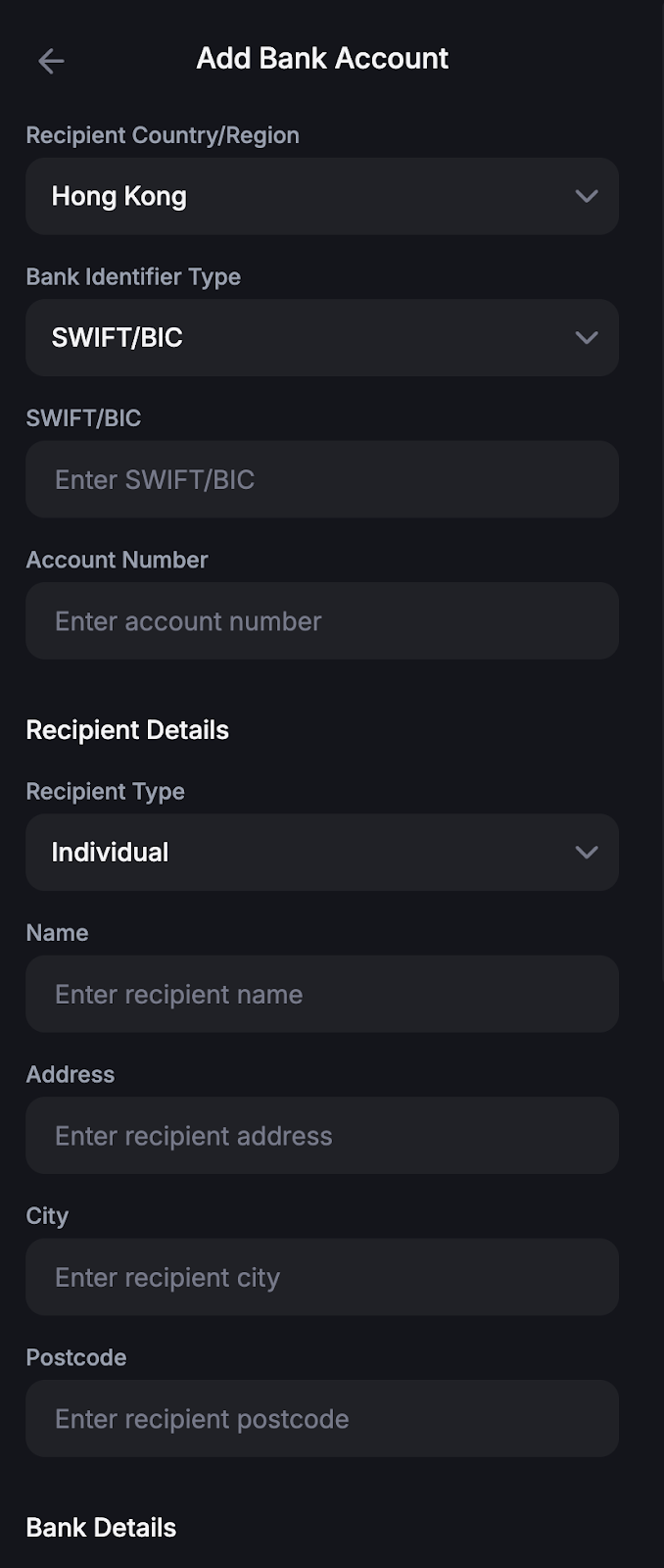This screenshot has width=664, height=1568.
Task: Click the Recipient Country/Region label
Action: tap(163, 135)
